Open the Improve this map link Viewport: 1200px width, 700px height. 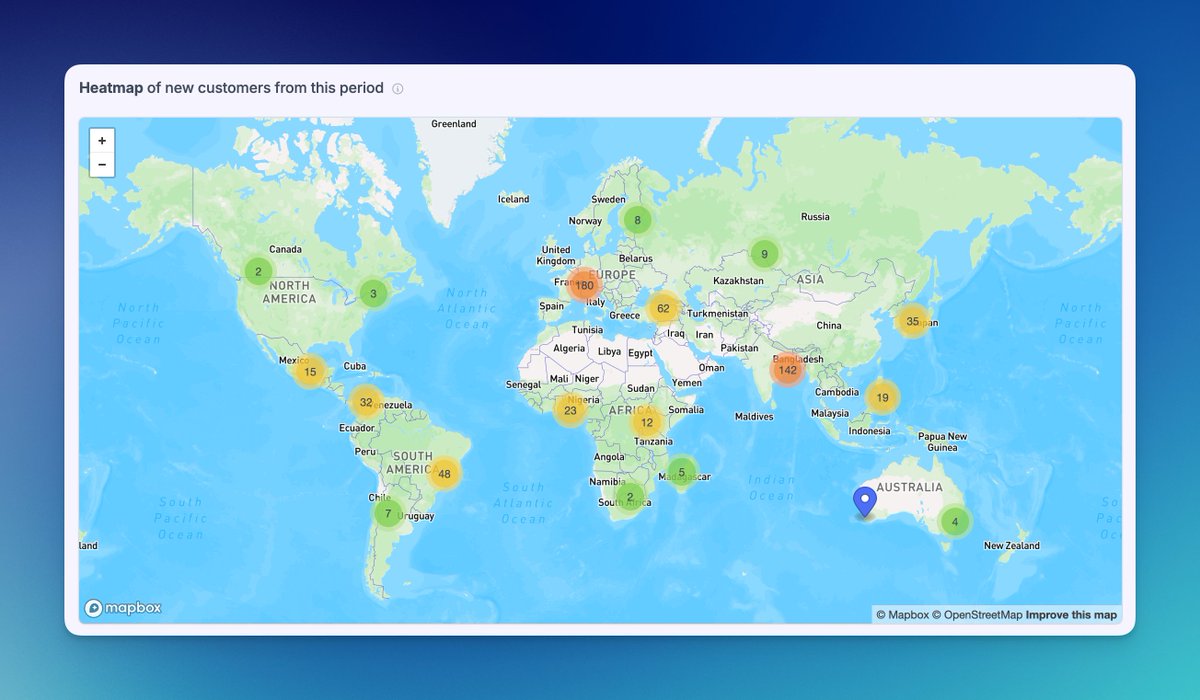coord(1071,614)
